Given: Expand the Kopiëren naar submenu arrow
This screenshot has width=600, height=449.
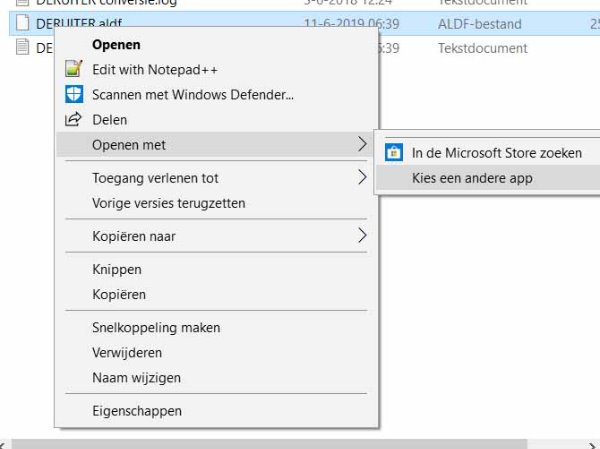Looking at the screenshot, I should coord(362,236).
